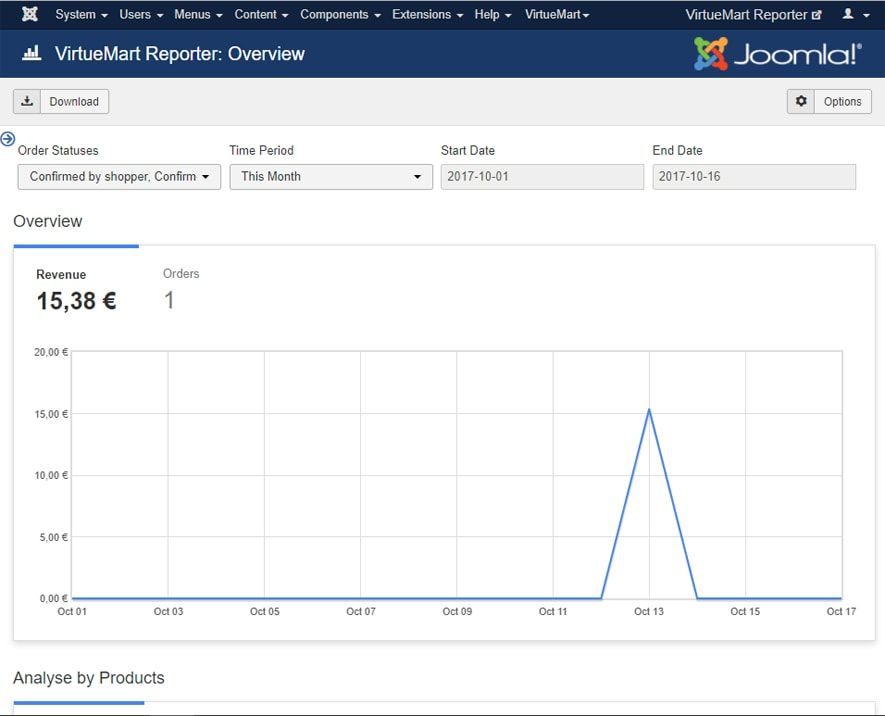Click the 'VirtueMart Reporter: Overview' page title
This screenshot has height=716, width=885.
[x=179, y=54]
